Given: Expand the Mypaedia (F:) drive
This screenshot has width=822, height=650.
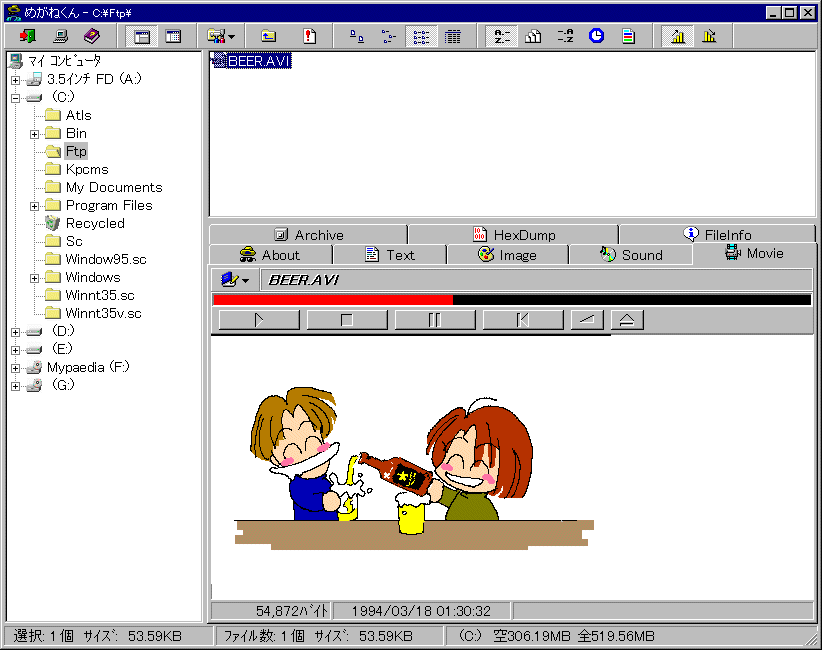Looking at the screenshot, I should [15, 368].
